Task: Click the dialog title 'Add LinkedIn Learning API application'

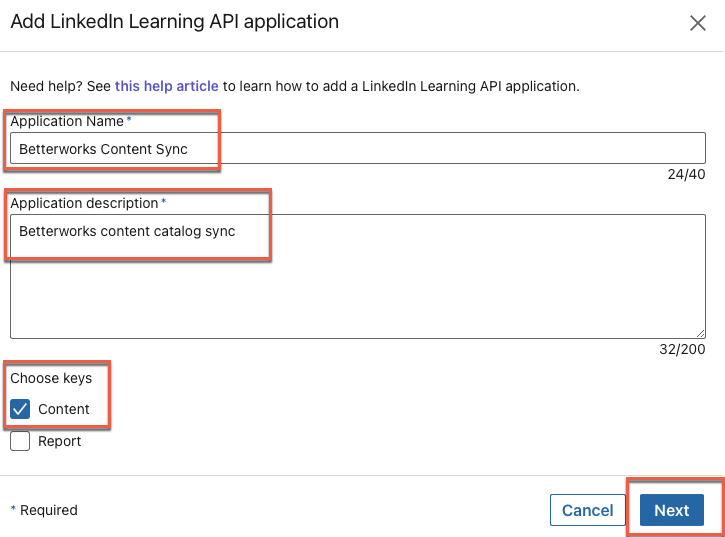Action: [x=175, y=22]
